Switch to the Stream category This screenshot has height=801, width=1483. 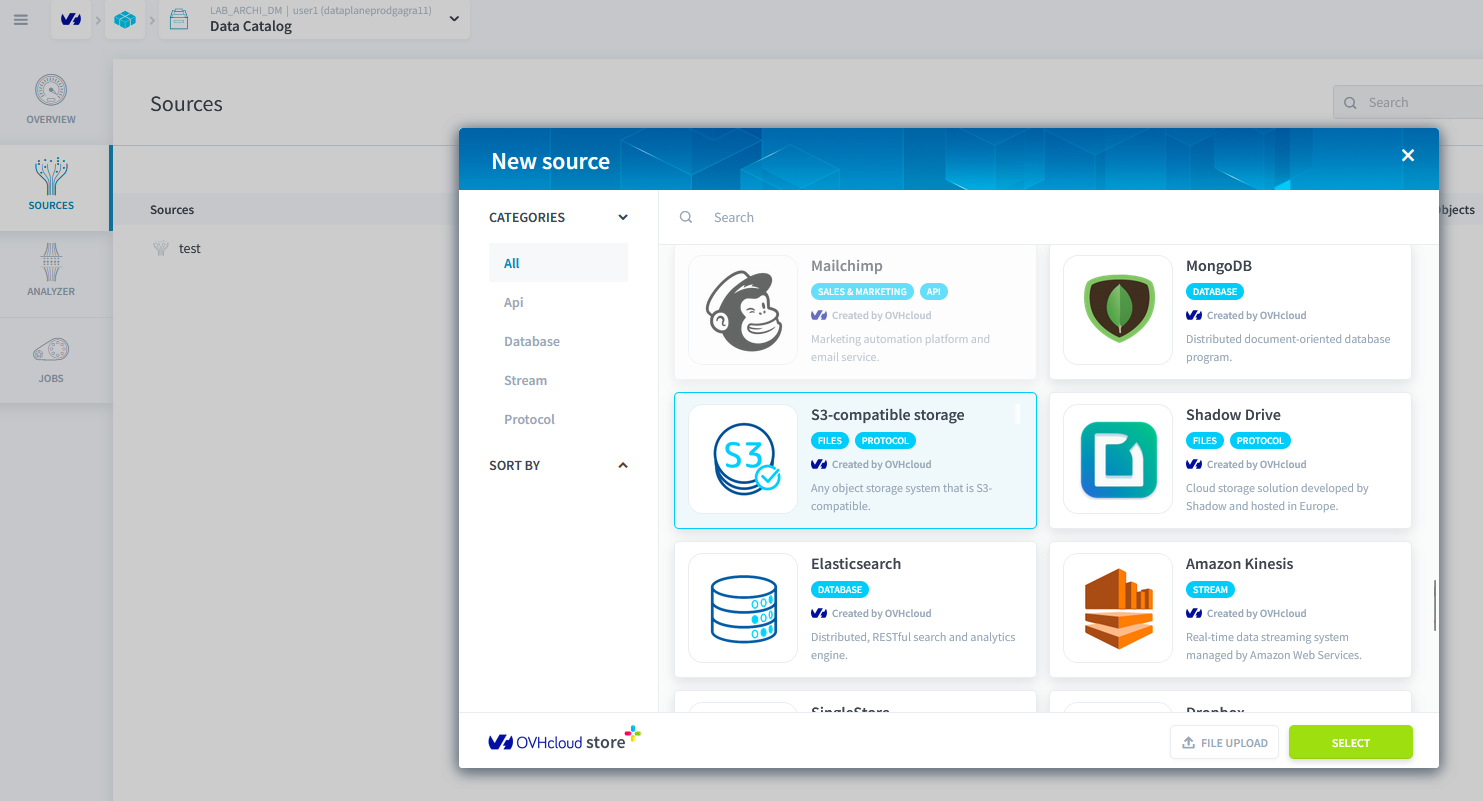click(x=525, y=380)
